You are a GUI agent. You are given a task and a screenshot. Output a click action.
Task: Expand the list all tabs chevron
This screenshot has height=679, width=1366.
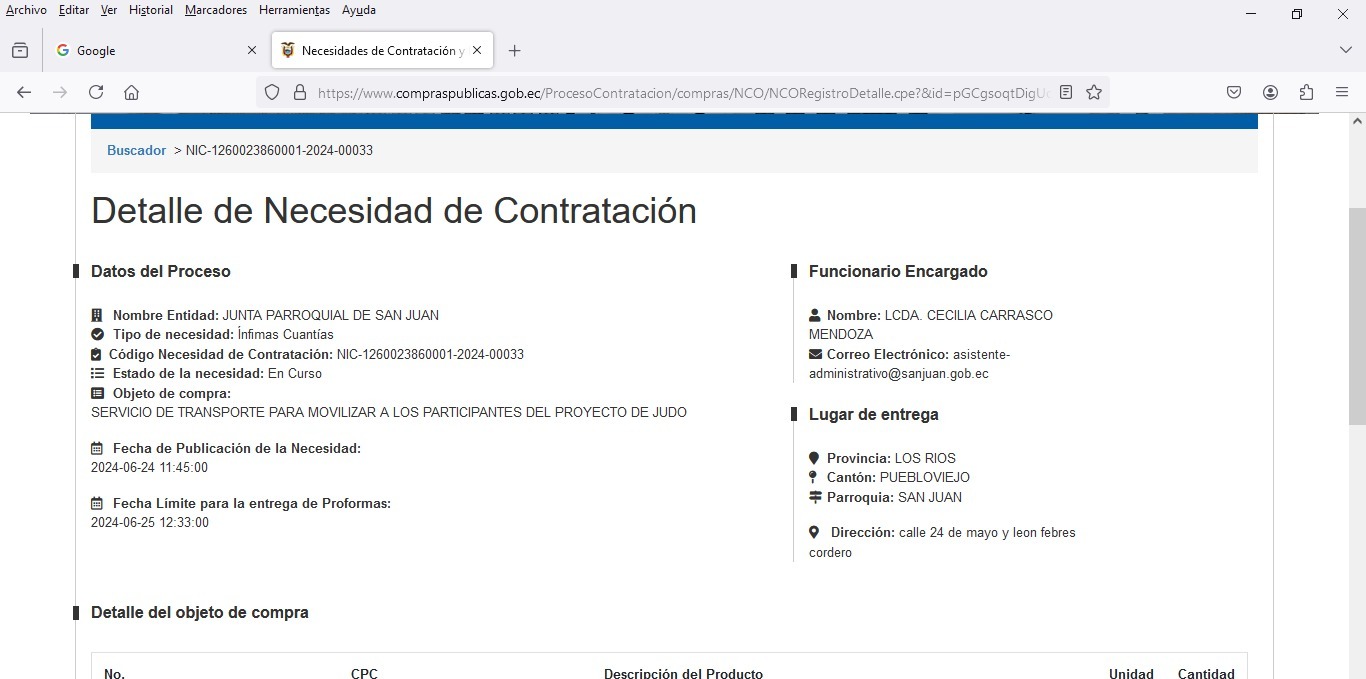tap(1345, 50)
